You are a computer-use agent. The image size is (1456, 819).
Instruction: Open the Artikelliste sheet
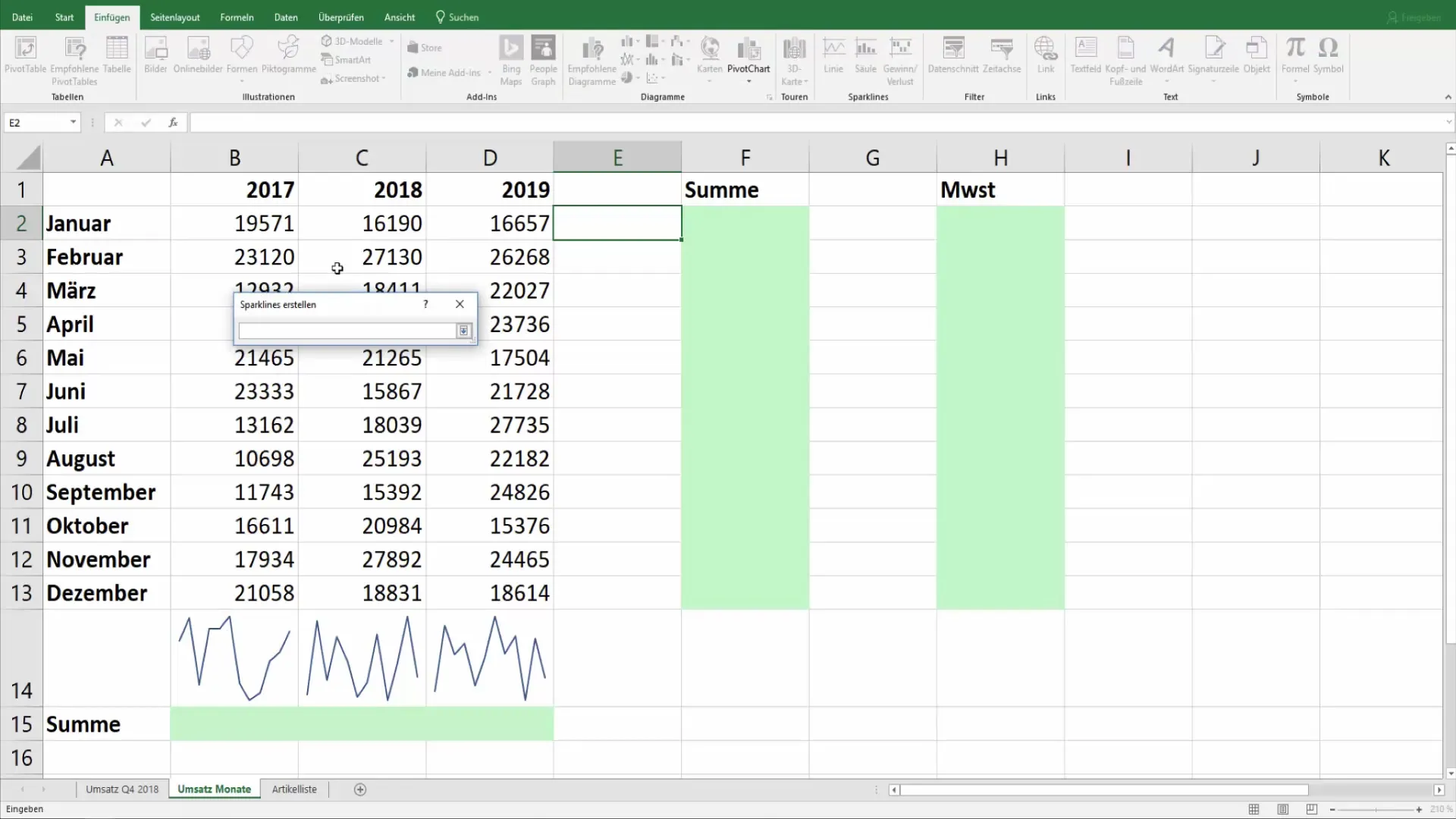294,789
